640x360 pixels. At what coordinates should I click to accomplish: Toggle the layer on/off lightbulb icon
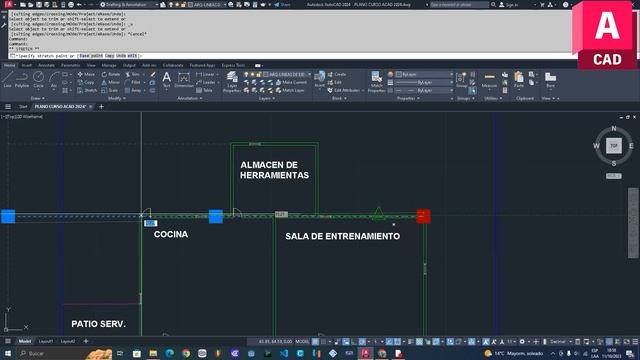tap(246, 74)
